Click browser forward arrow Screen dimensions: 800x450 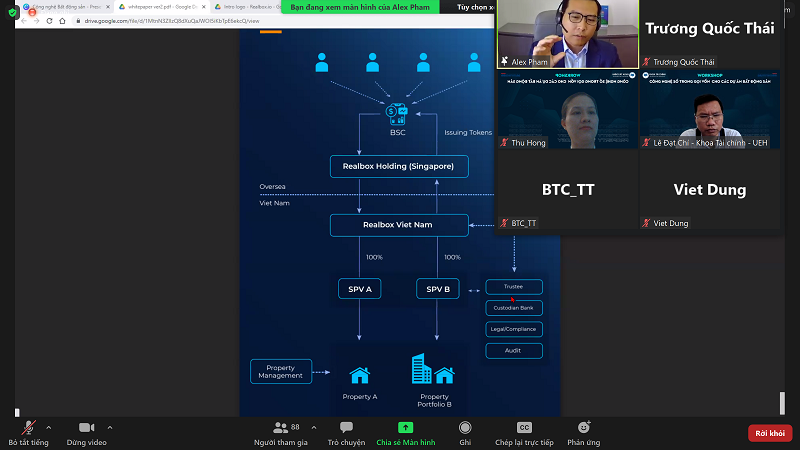click(x=36, y=21)
